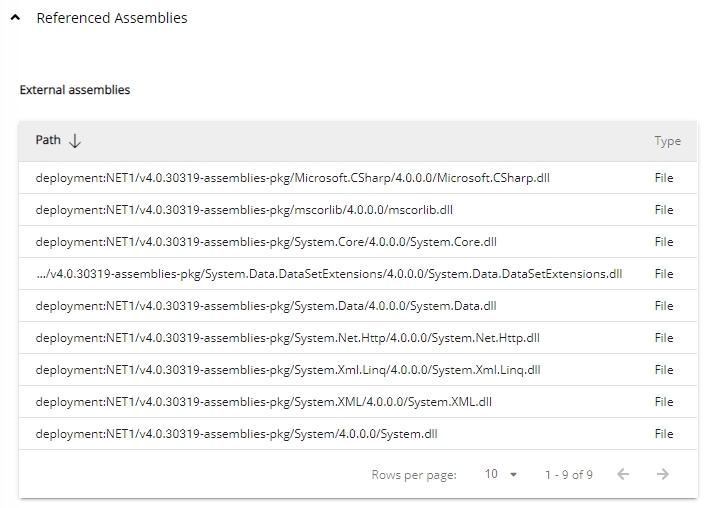Collapse the Referenced Assemblies section chevron
Viewport: 708px width, 508px height.
[15, 18]
